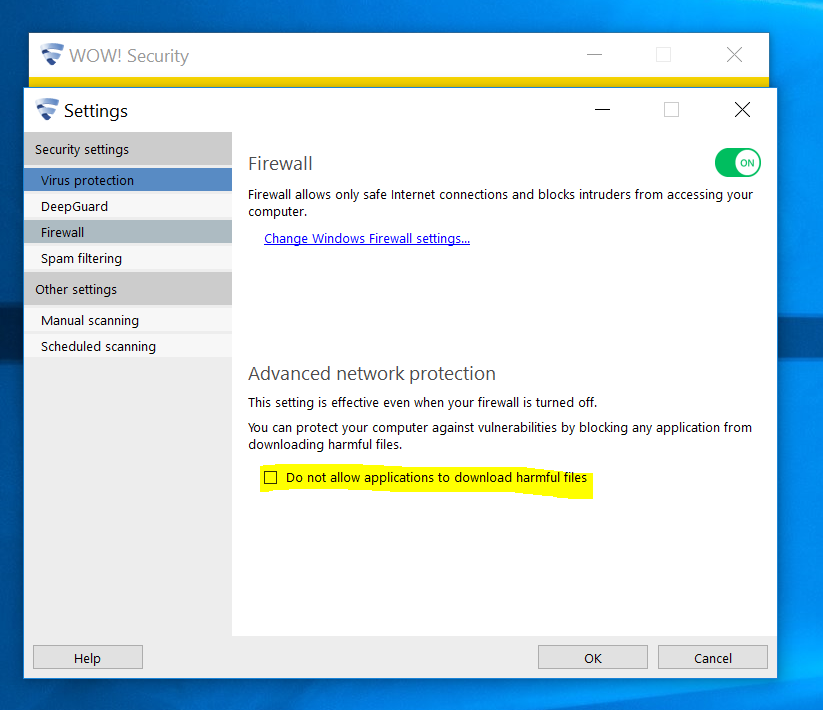Maximize the WOW! Security main window
Screen dimensions: 823x710
point(663,55)
